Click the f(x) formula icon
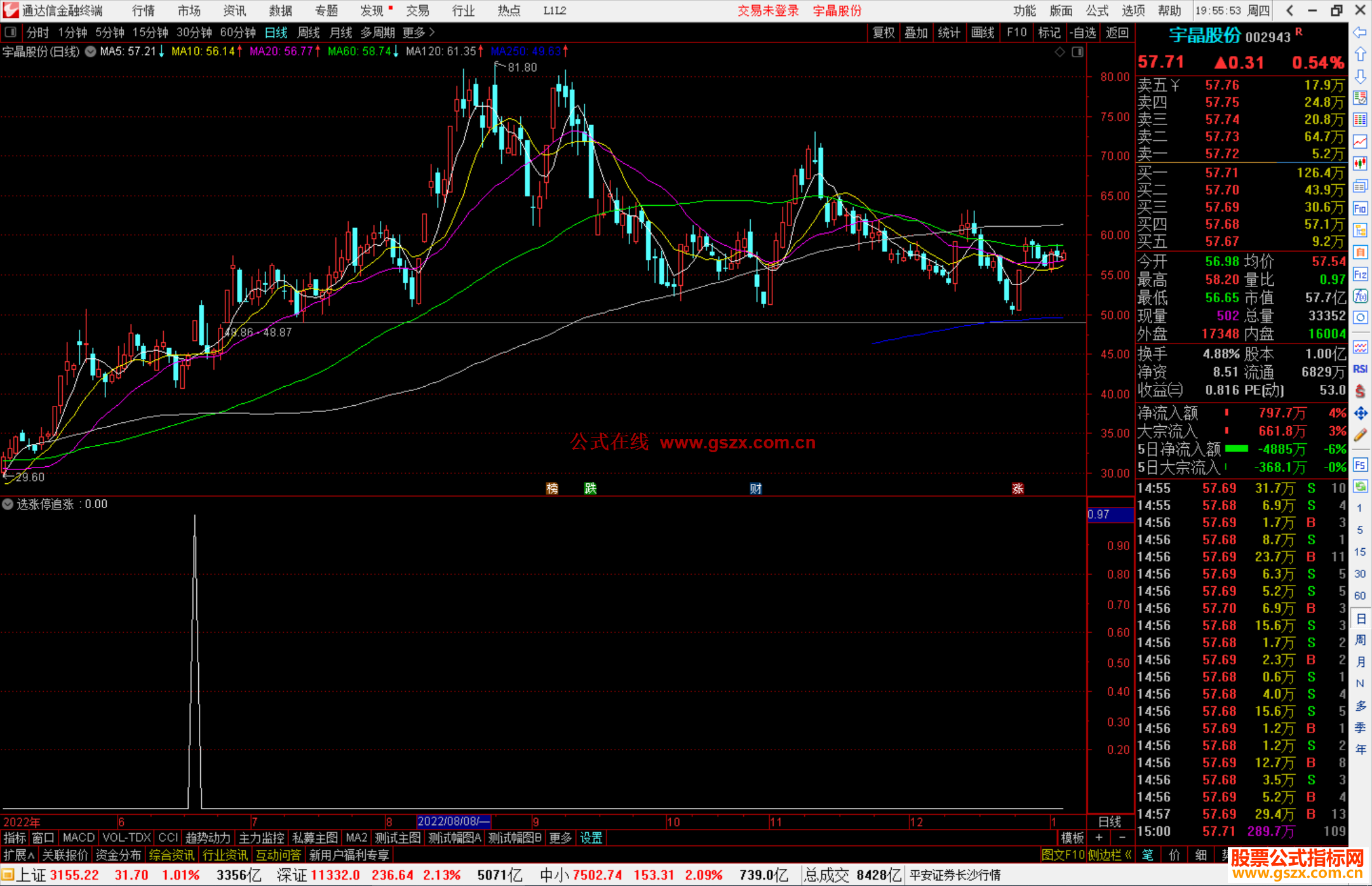The image size is (1372, 886). point(1360,296)
